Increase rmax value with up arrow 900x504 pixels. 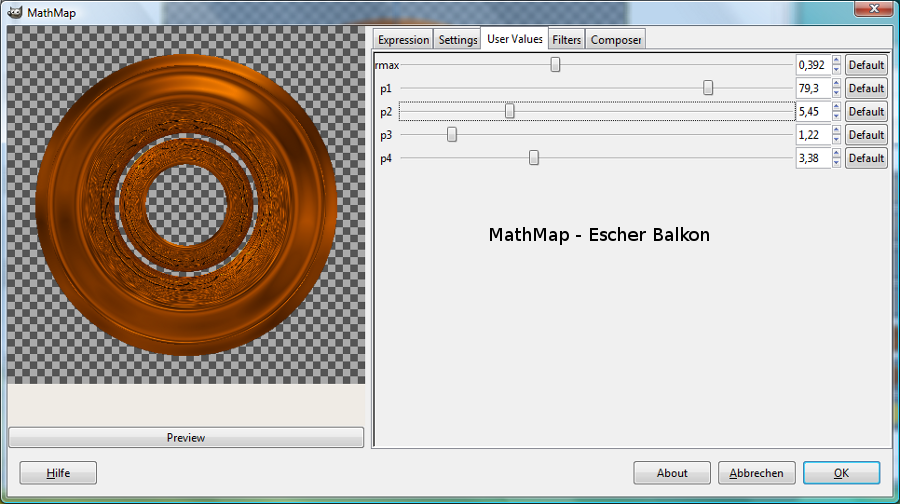[837, 60]
